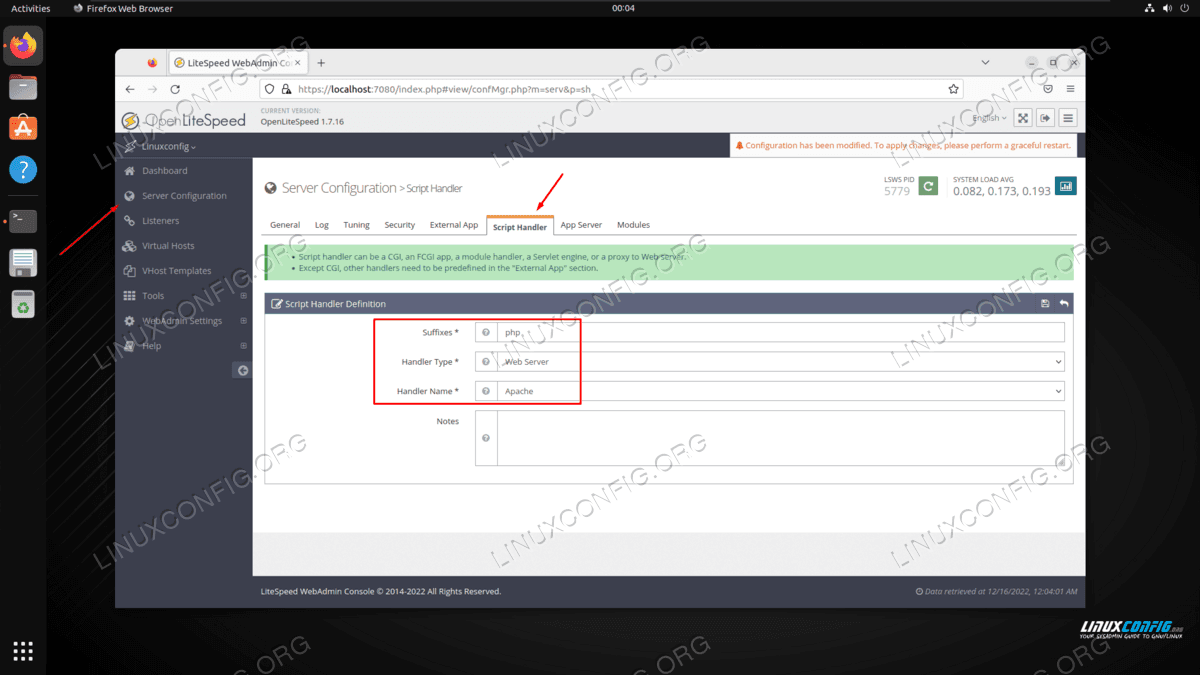Click the Activities button
The image size is (1200, 675).
pyautogui.click(x=30, y=8)
